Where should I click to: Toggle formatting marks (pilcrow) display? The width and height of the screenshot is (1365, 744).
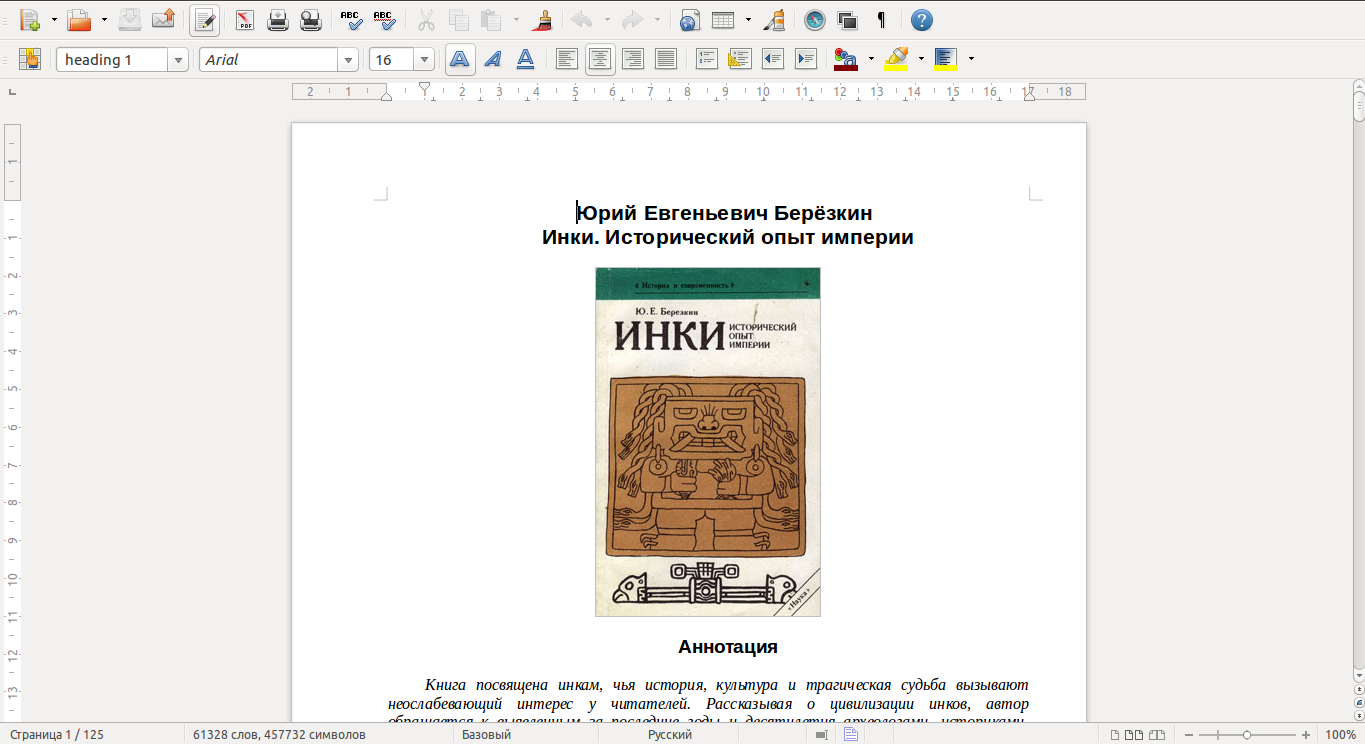(881, 20)
